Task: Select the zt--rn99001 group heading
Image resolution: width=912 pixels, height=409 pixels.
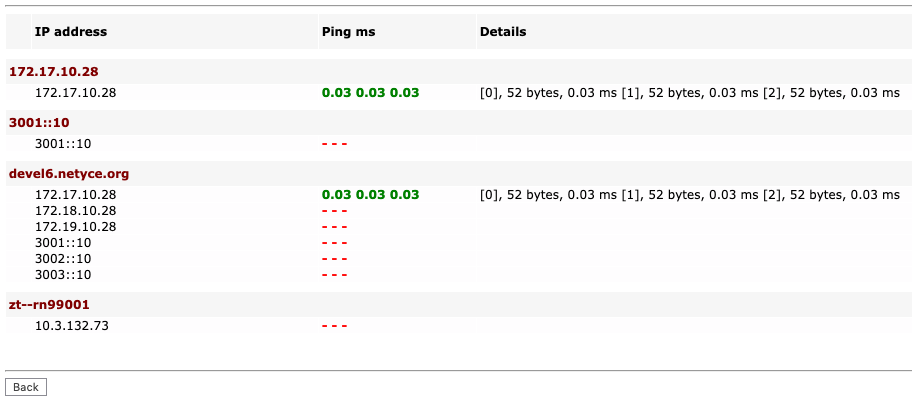Action: [50, 305]
